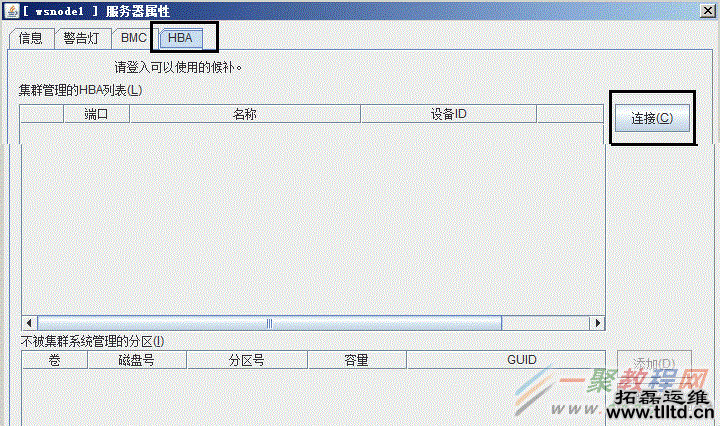The width and height of the screenshot is (720, 426).
Task: Click the 卷 column header
Action: coord(54,360)
